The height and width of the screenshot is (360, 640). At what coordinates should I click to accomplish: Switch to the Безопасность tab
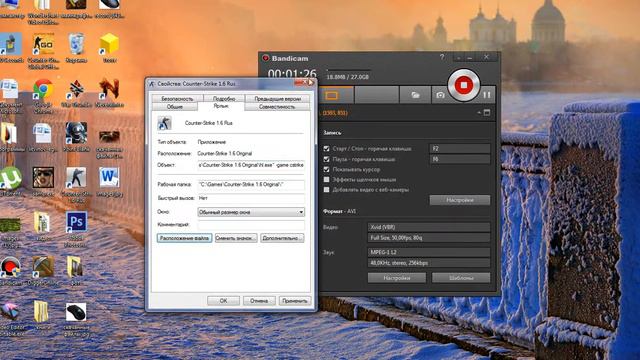tap(177, 99)
